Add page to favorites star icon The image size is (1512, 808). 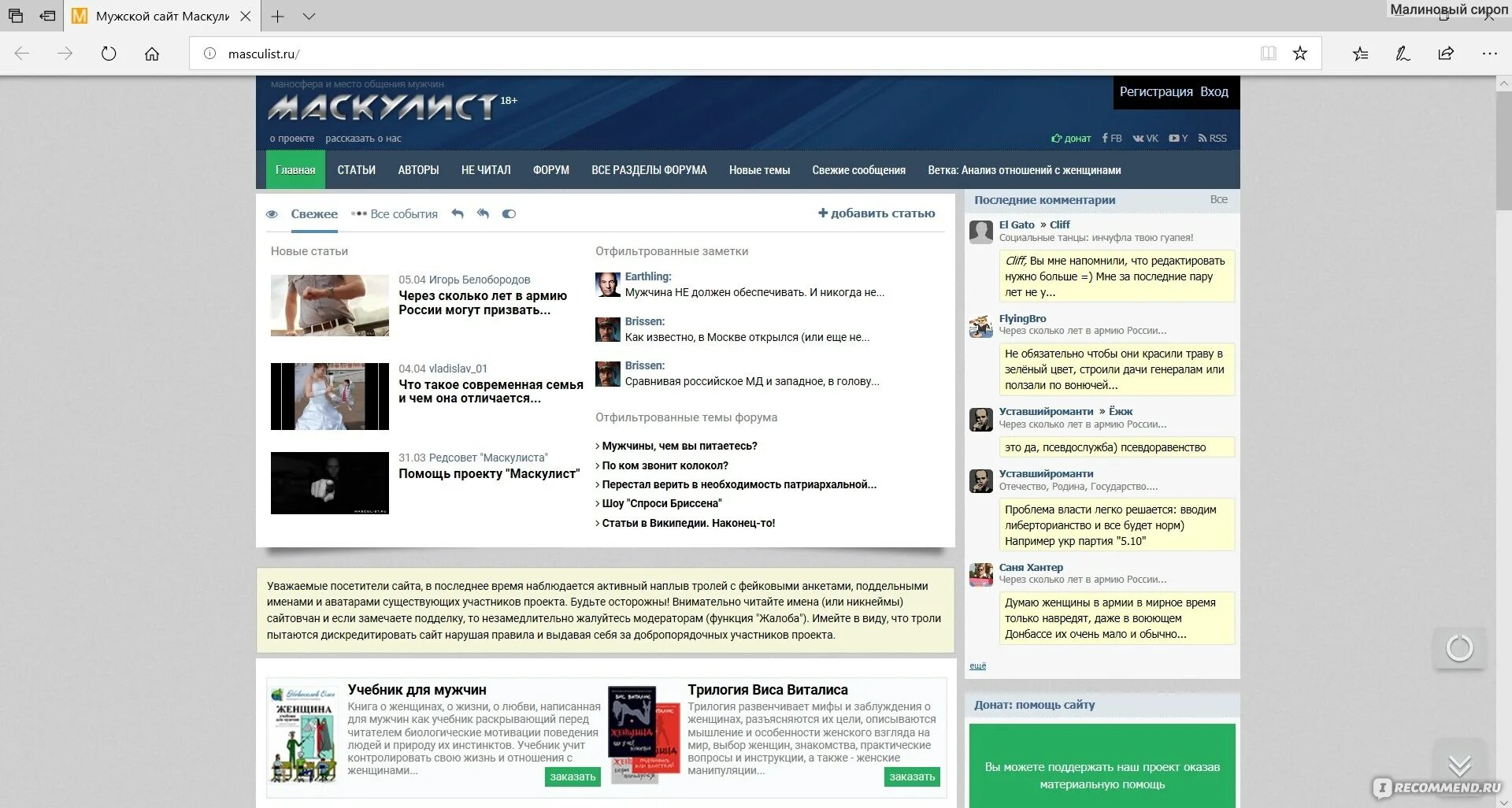(1300, 54)
